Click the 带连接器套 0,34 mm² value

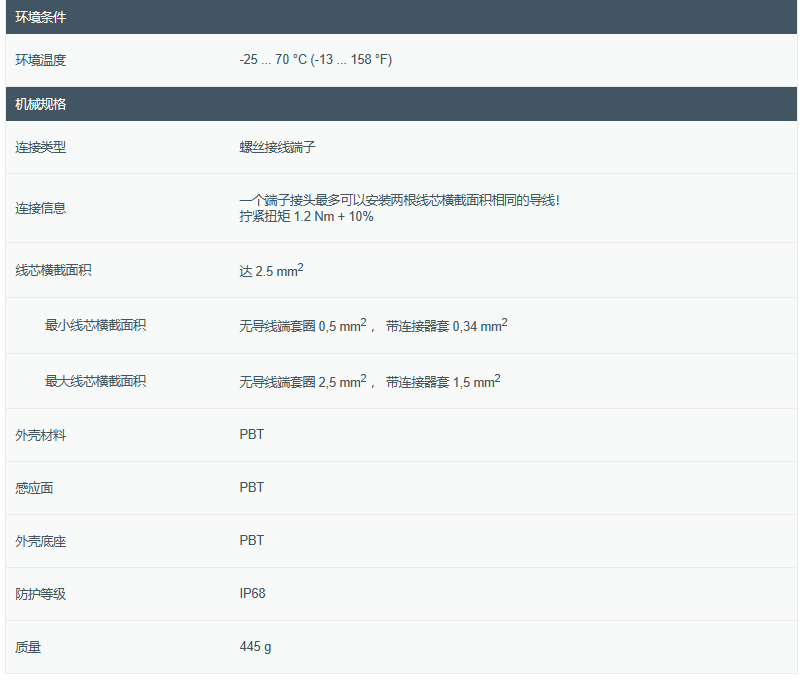click(446, 325)
